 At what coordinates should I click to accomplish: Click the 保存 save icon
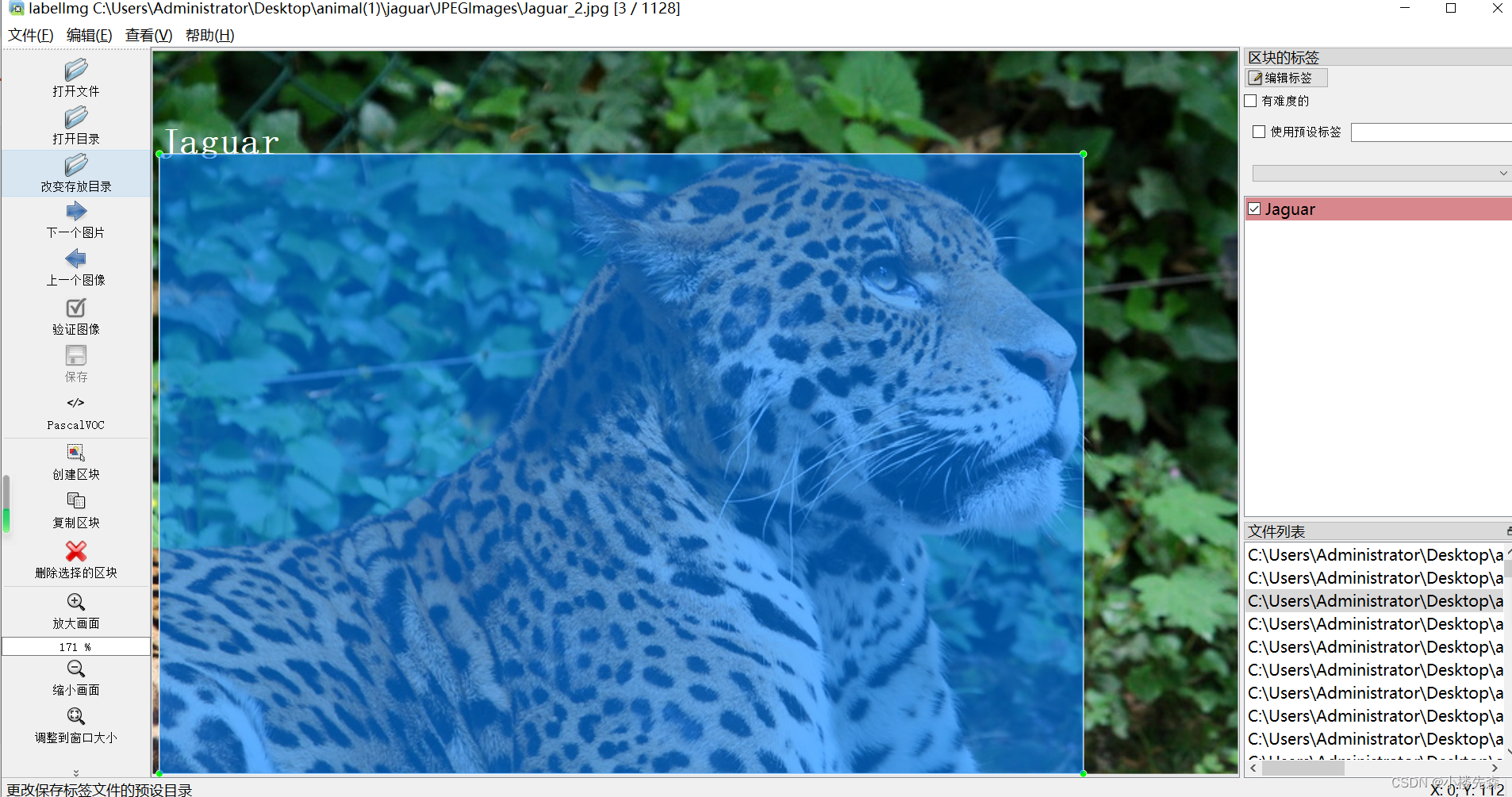tap(76, 355)
